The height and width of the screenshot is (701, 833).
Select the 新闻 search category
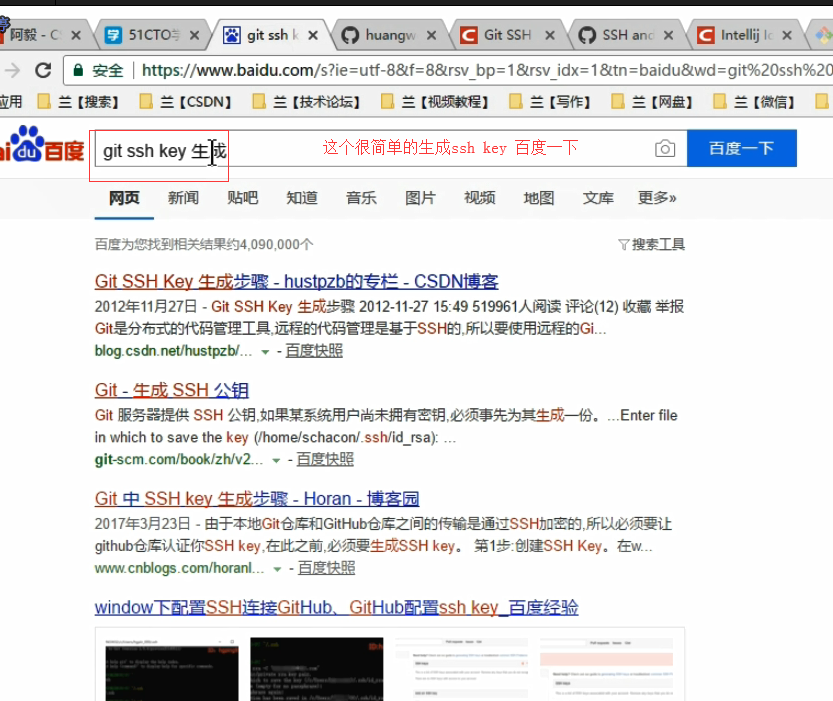pyautogui.click(x=183, y=198)
